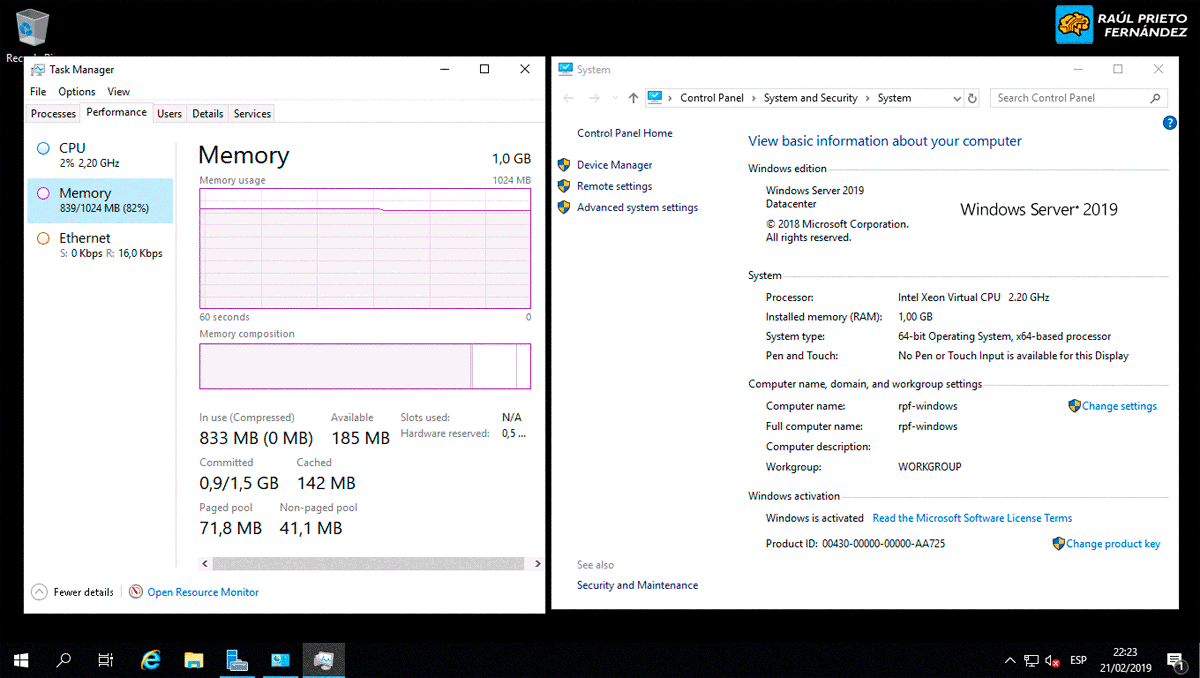
Task: Open Internet Explorer from the taskbar
Action: click(x=150, y=660)
